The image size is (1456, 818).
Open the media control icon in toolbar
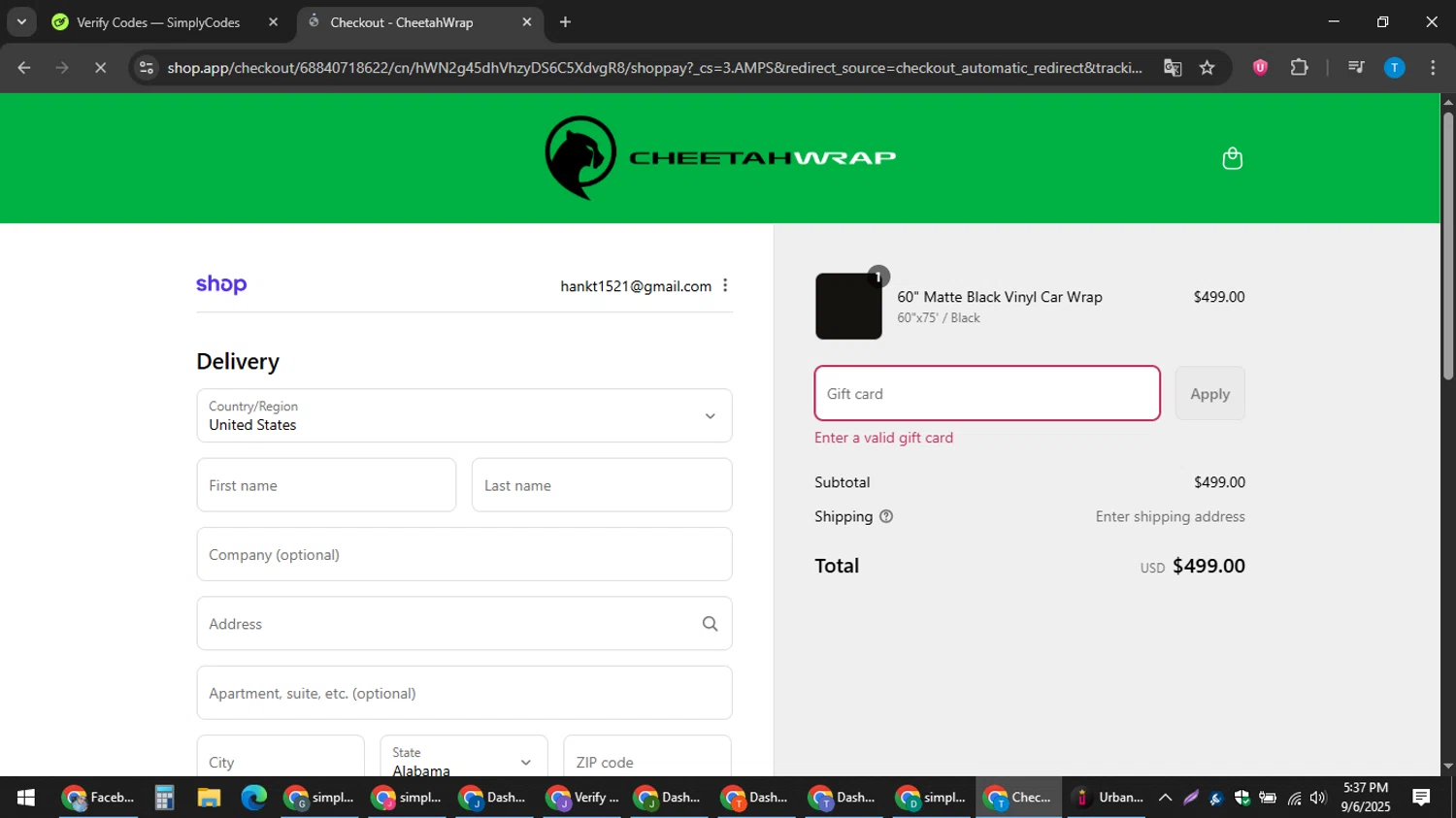(1356, 67)
